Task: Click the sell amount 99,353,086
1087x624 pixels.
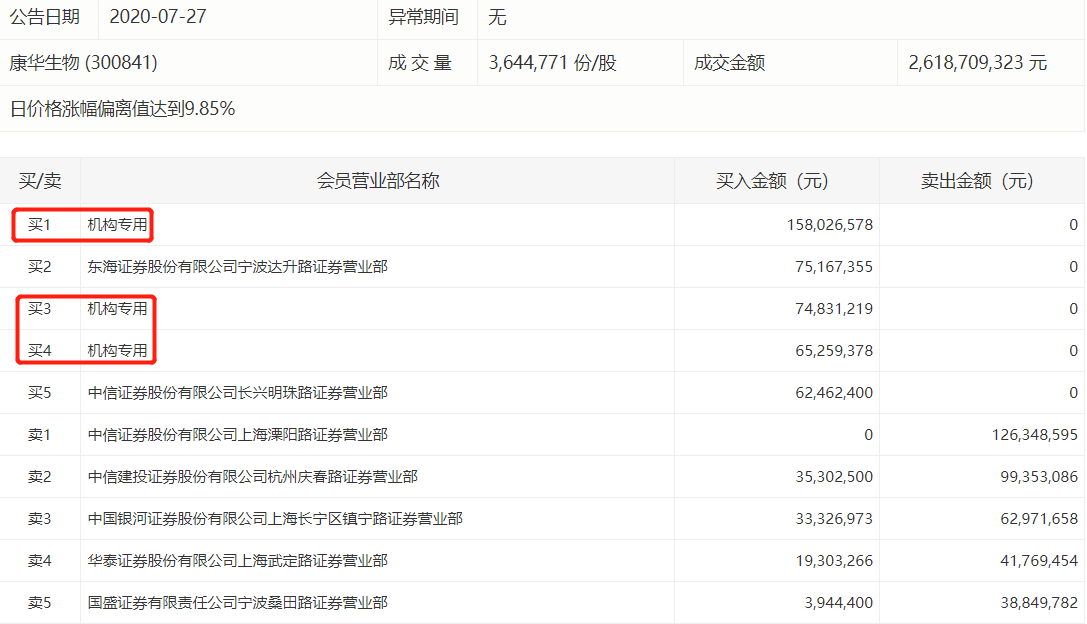Action: pyautogui.click(x=1039, y=477)
